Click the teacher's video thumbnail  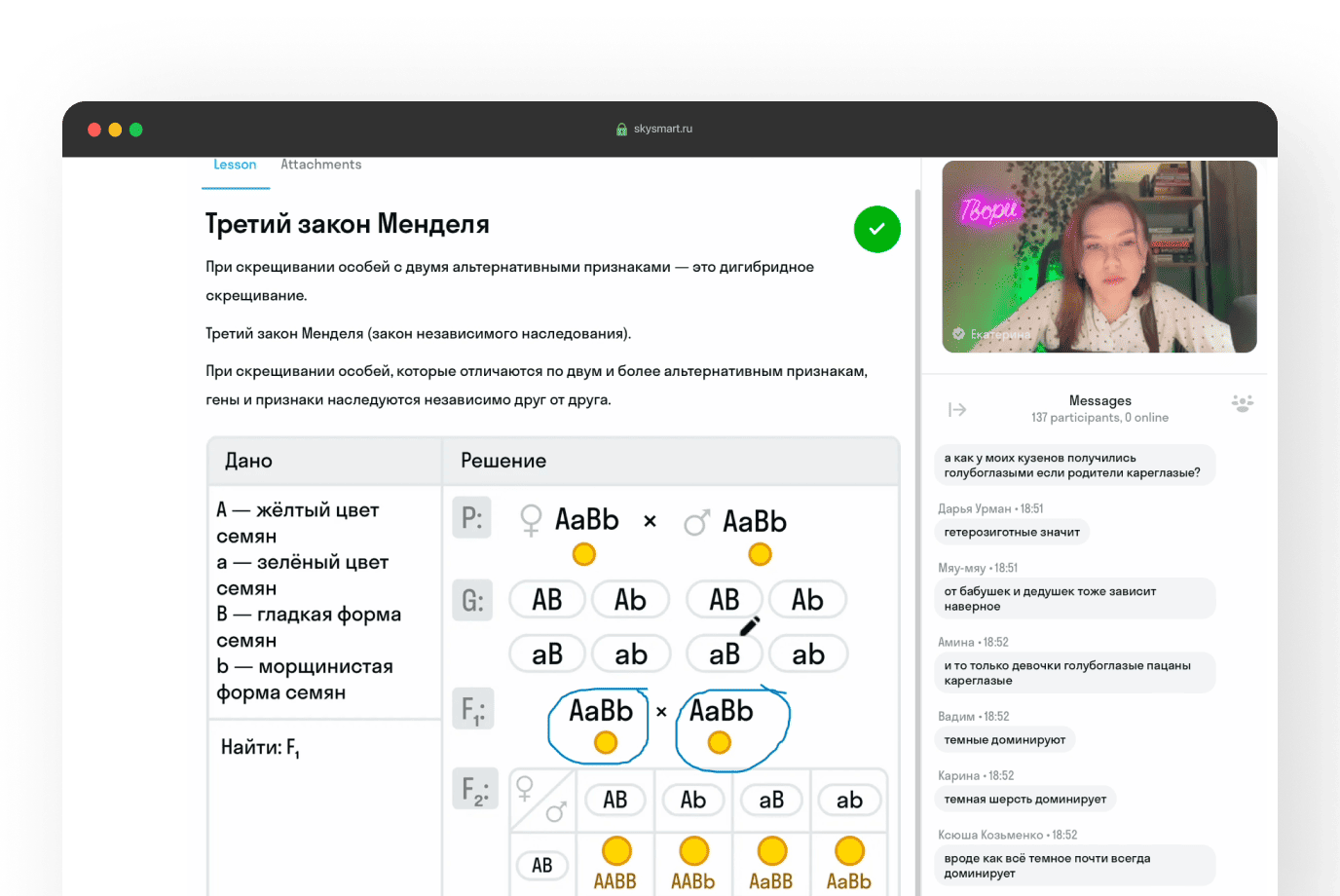point(1099,256)
